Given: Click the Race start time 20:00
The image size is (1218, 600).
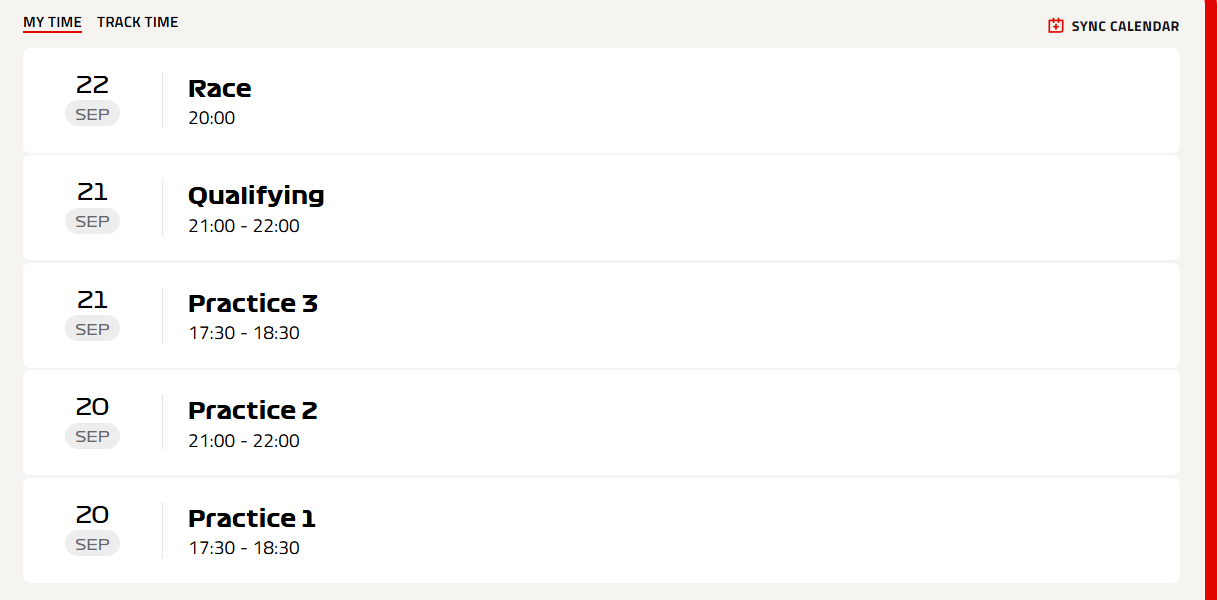Looking at the screenshot, I should pos(211,118).
